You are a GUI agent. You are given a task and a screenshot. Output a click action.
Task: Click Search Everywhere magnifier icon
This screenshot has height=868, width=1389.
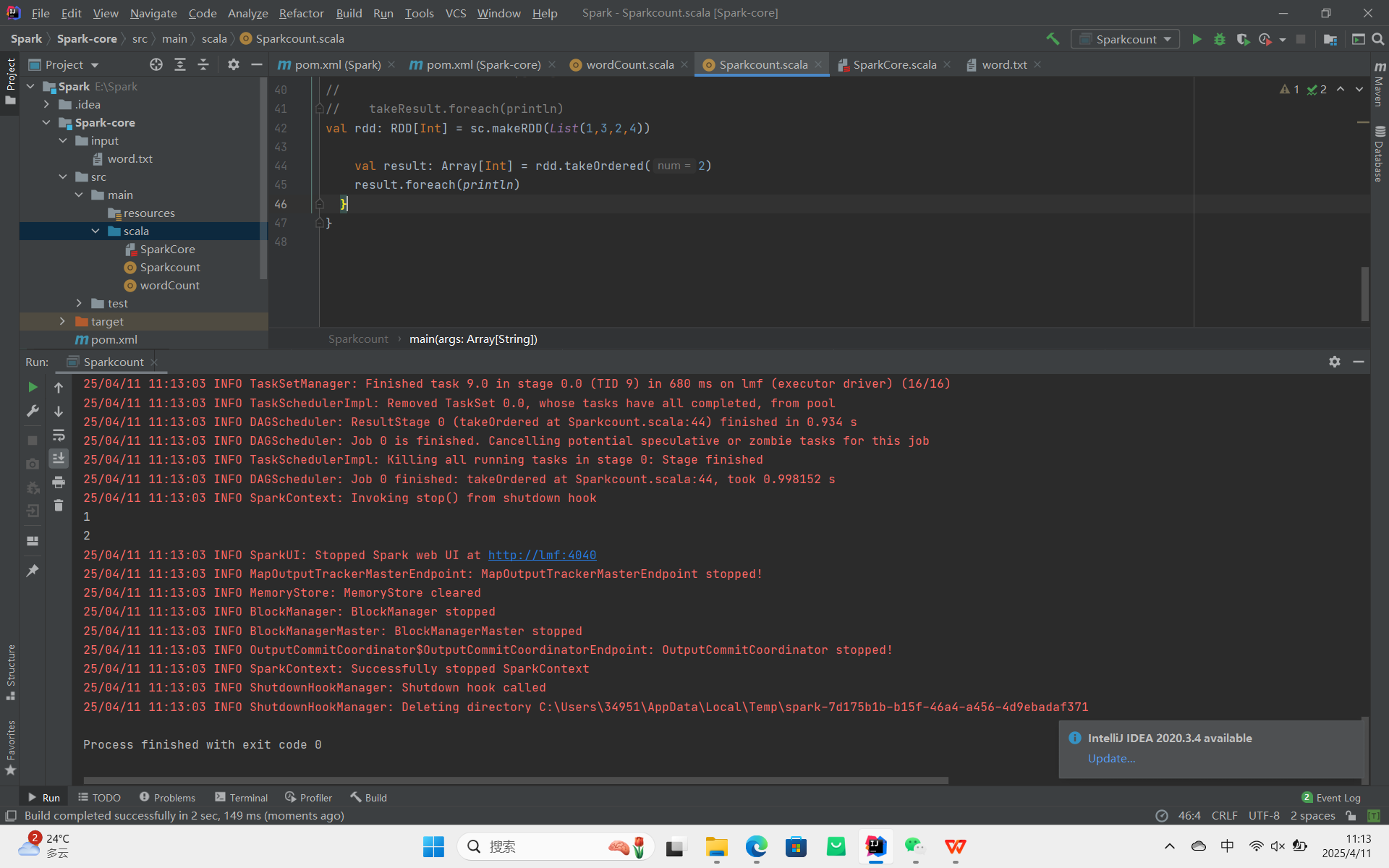[1378, 39]
